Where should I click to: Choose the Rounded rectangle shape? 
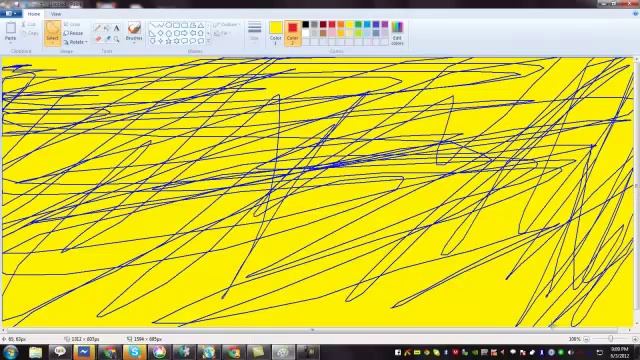(184, 25)
